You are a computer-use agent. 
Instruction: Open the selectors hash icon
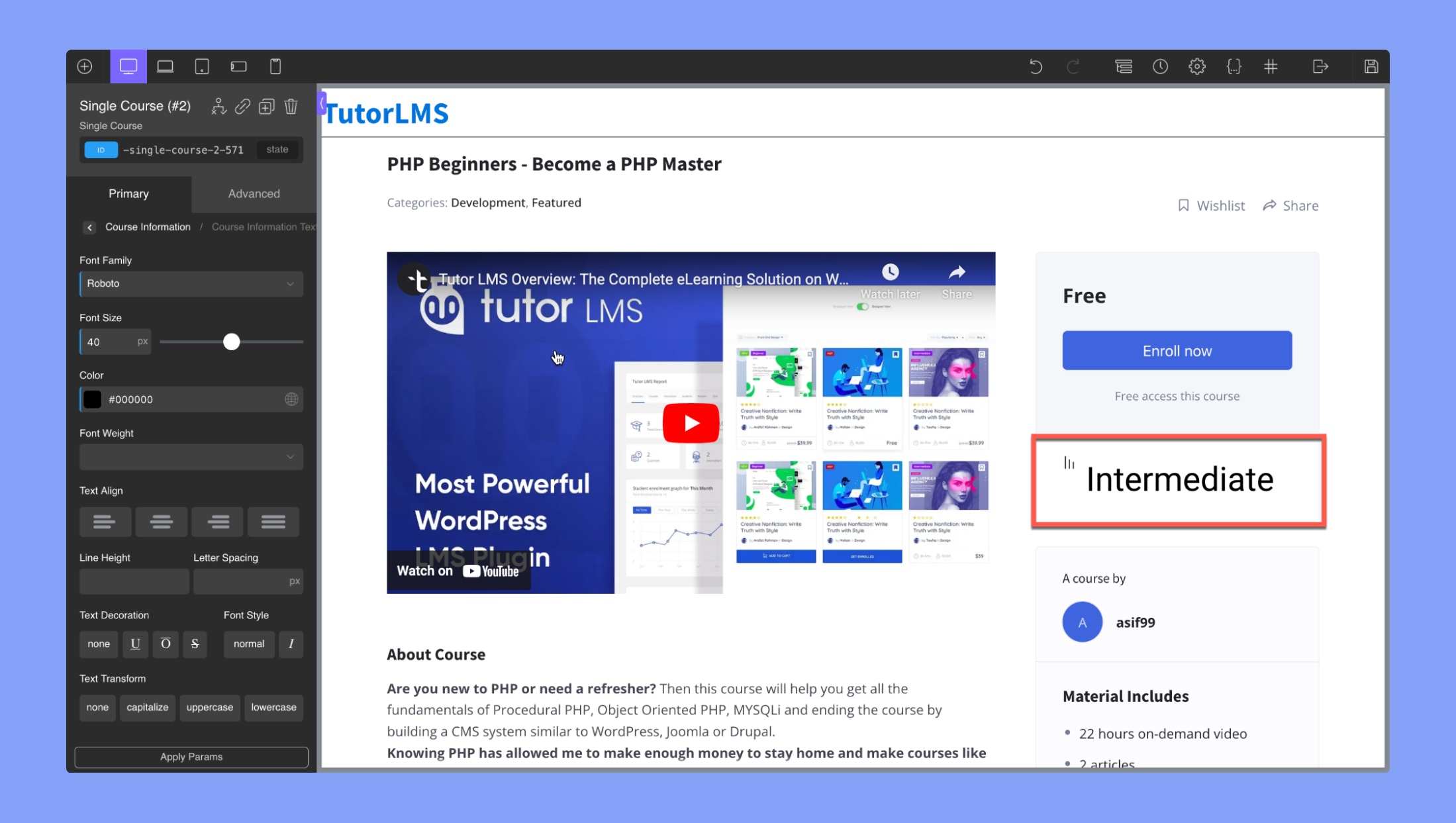click(x=1271, y=66)
